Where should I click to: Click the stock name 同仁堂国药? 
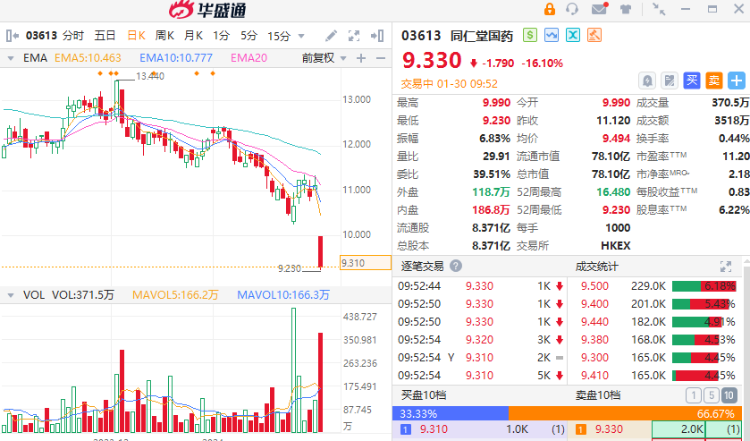click(x=481, y=35)
